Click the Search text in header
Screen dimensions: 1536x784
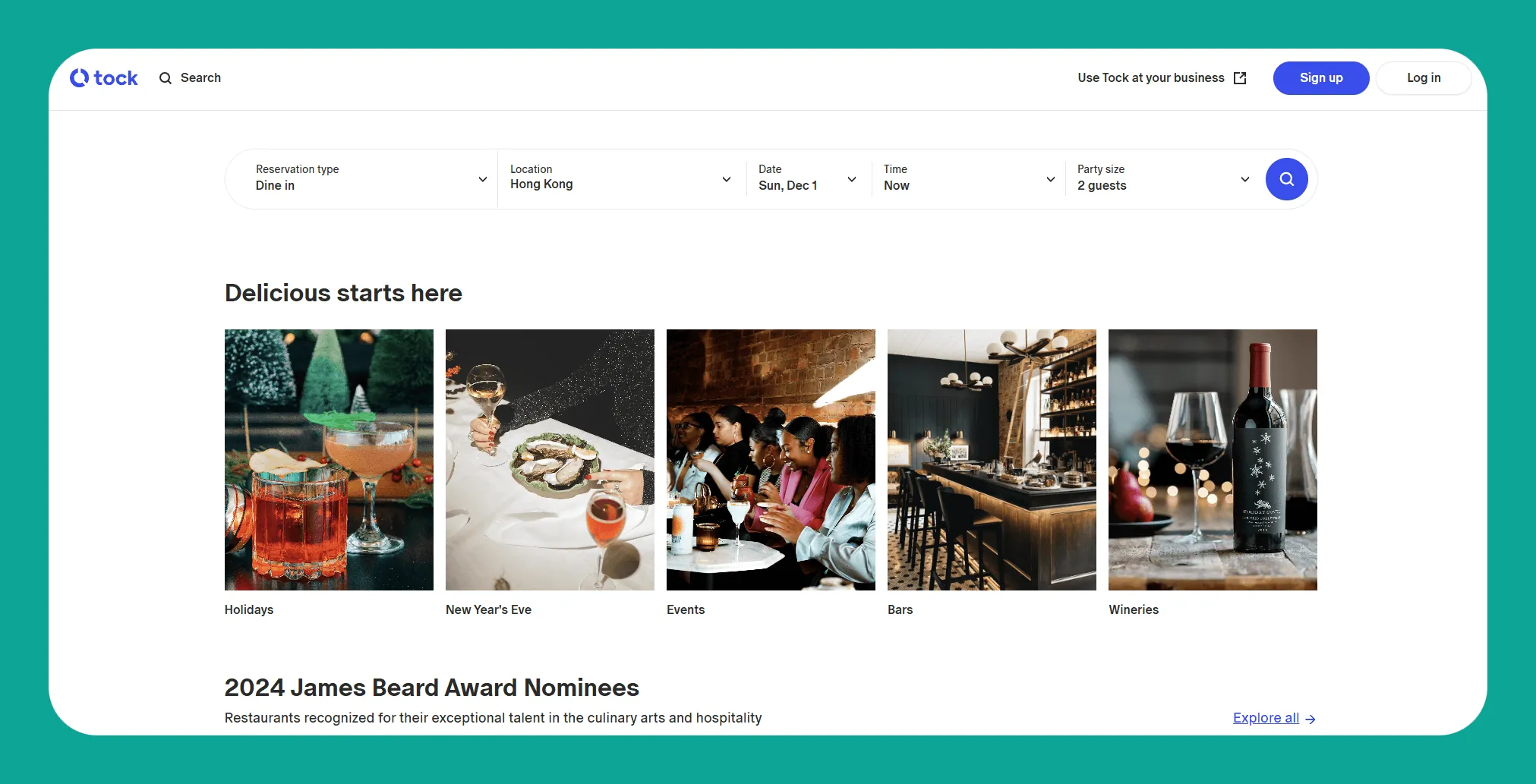tap(200, 78)
